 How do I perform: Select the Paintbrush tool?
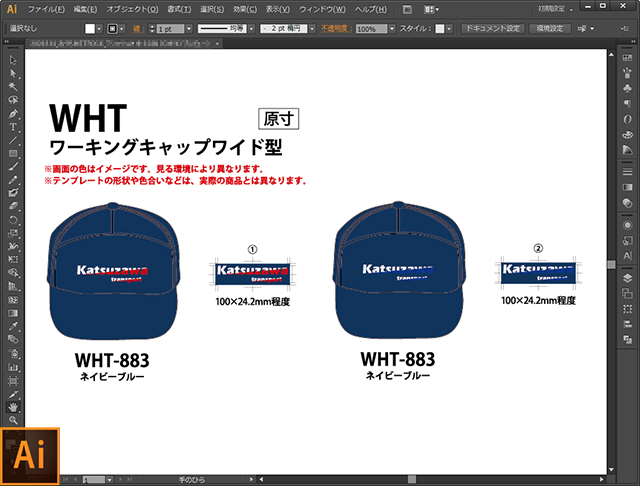tap(13, 166)
